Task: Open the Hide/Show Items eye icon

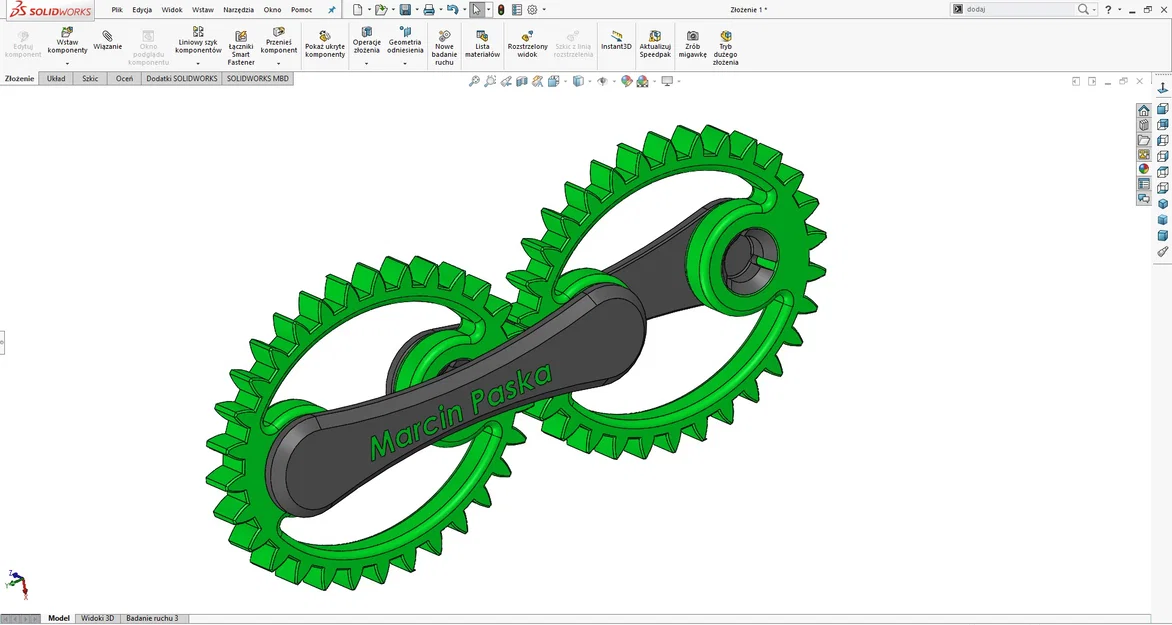Action: (603, 81)
